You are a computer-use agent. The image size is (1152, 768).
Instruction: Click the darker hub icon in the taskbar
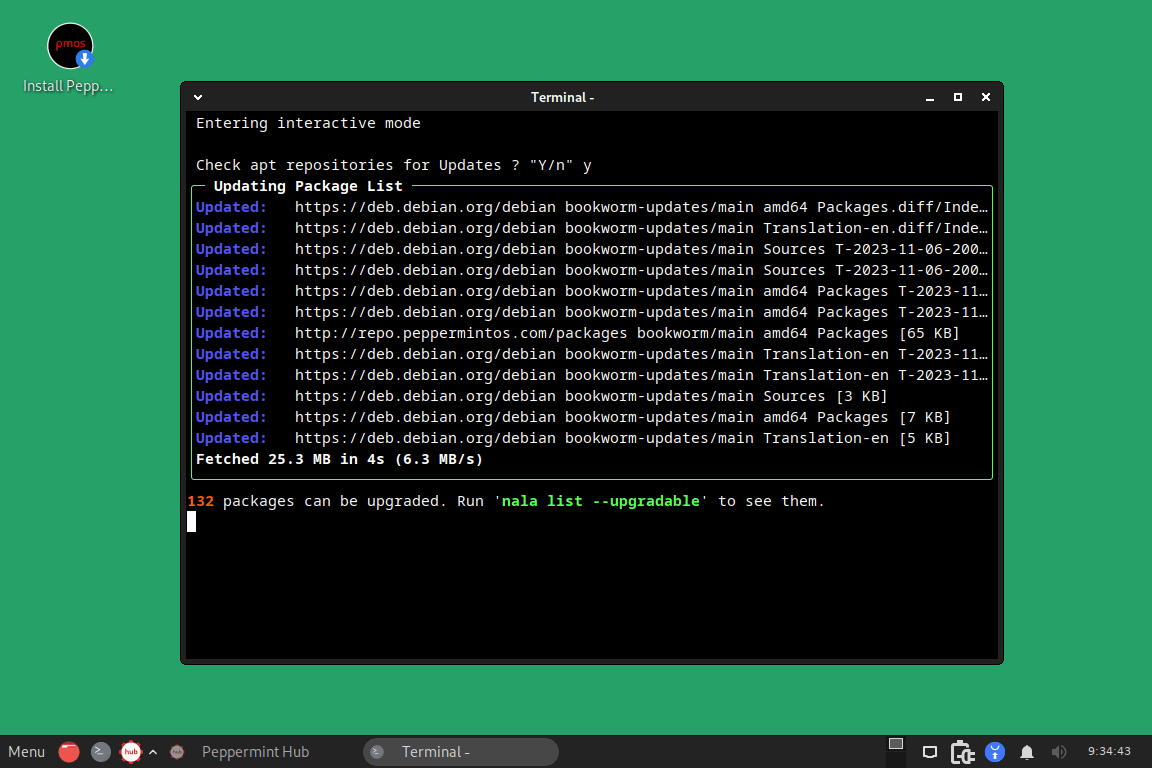pos(177,751)
